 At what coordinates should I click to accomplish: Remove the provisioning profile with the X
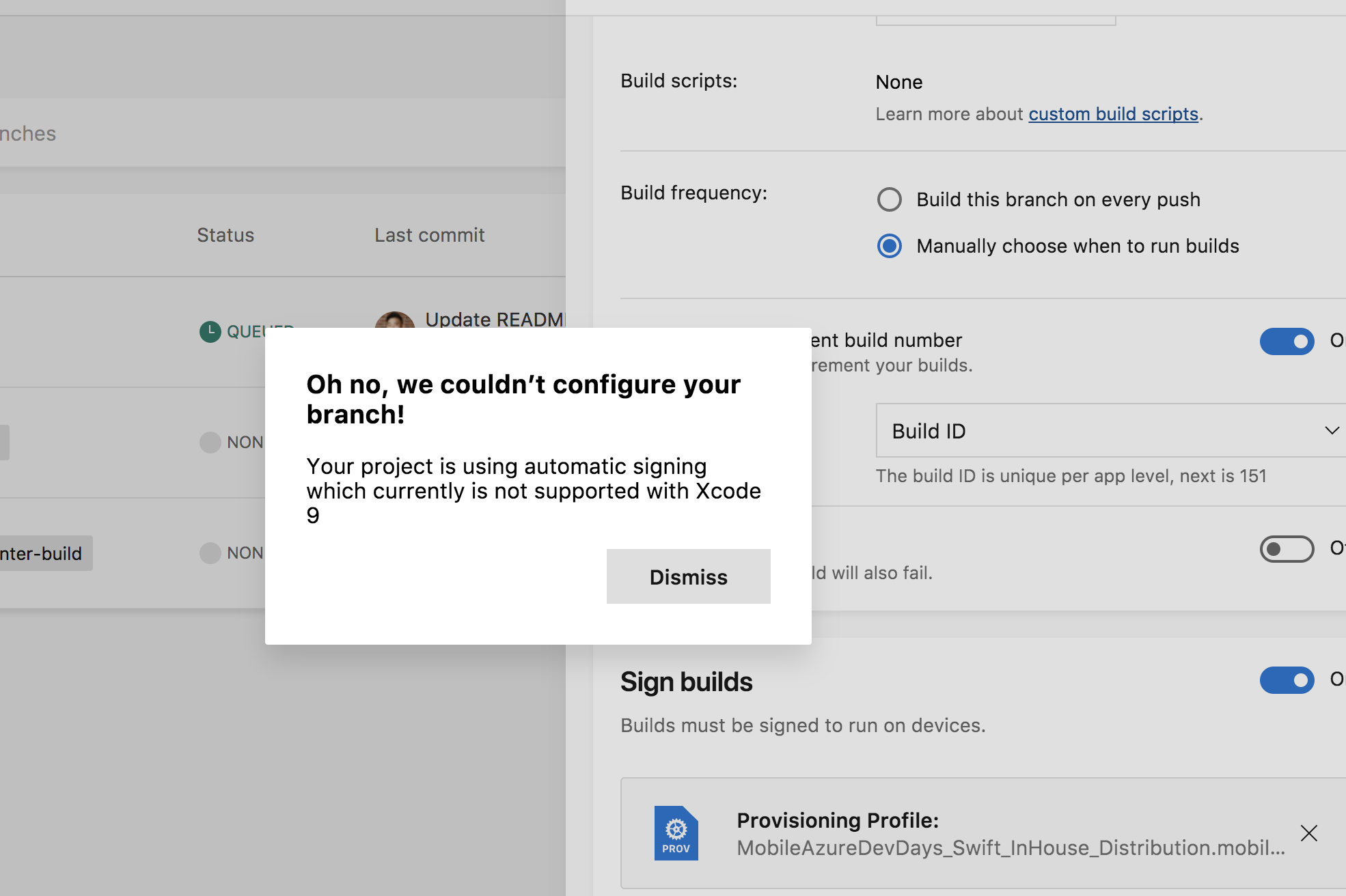[x=1308, y=833]
